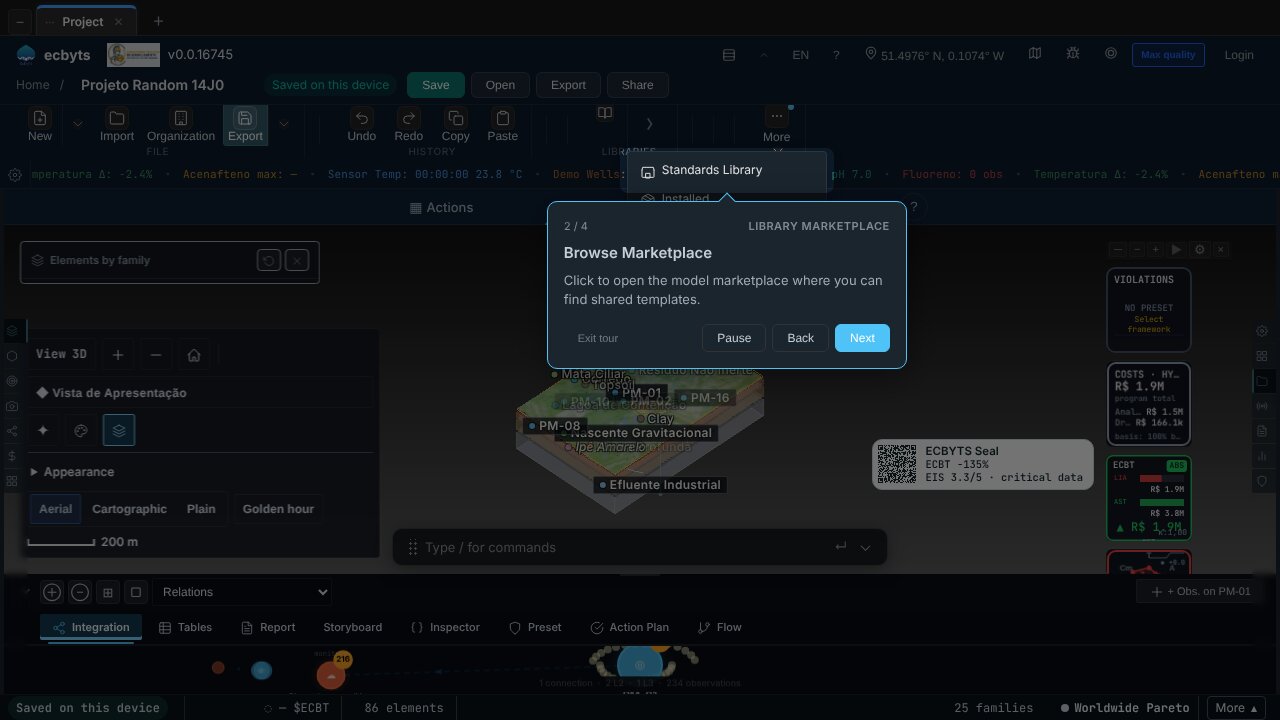Toggle Max quality mode
The width and height of the screenshot is (1280, 720).
(1168, 55)
